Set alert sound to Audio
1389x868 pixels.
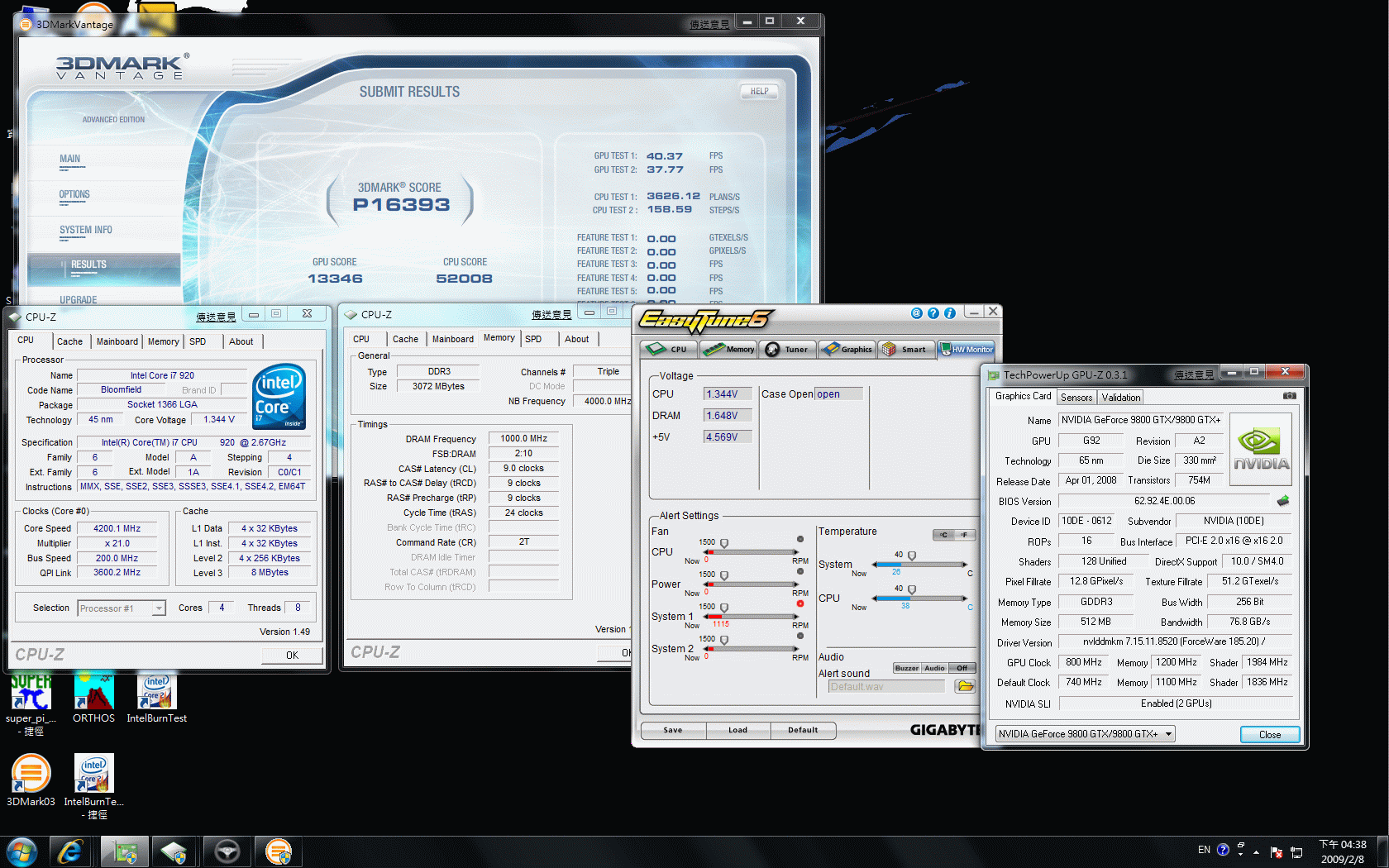point(934,668)
